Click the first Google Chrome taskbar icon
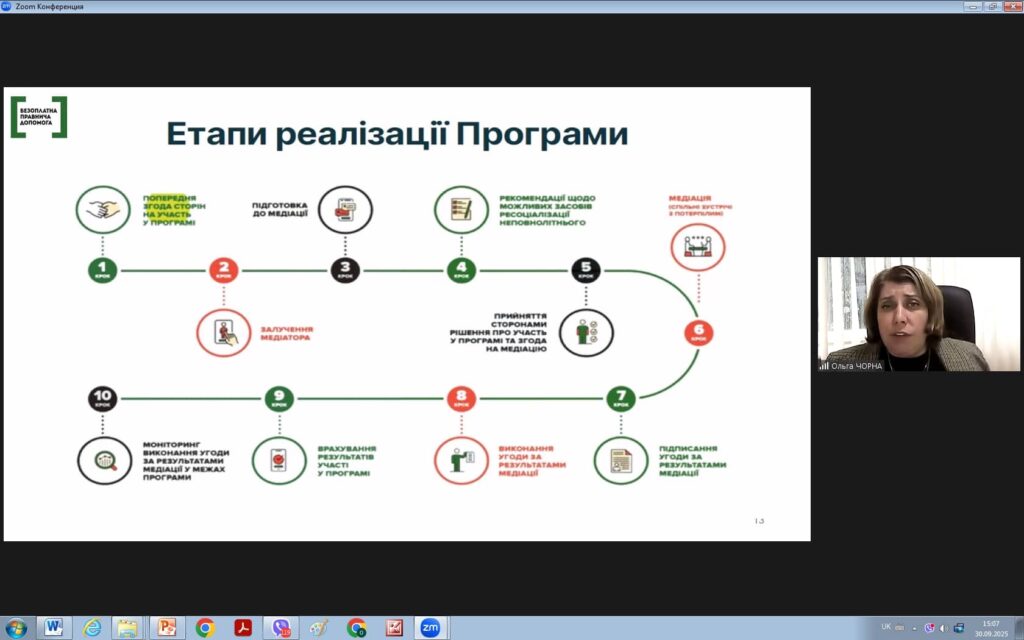The width and height of the screenshot is (1024, 640). (205, 627)
